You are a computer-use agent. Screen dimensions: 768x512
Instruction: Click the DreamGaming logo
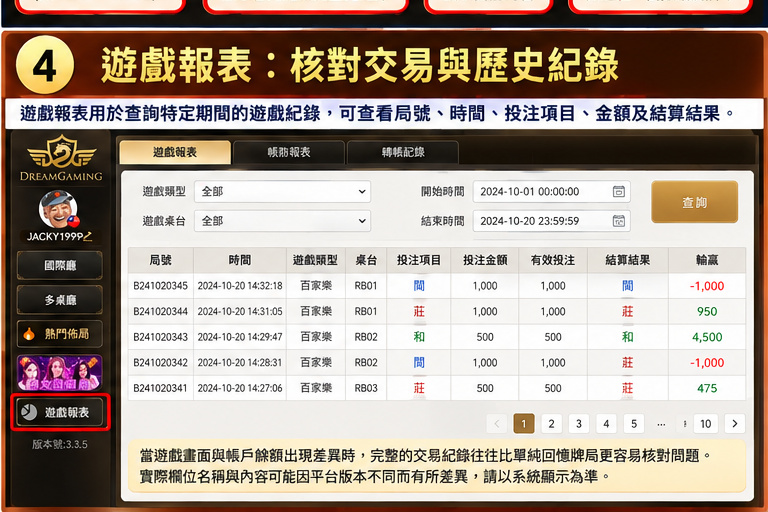61,158
